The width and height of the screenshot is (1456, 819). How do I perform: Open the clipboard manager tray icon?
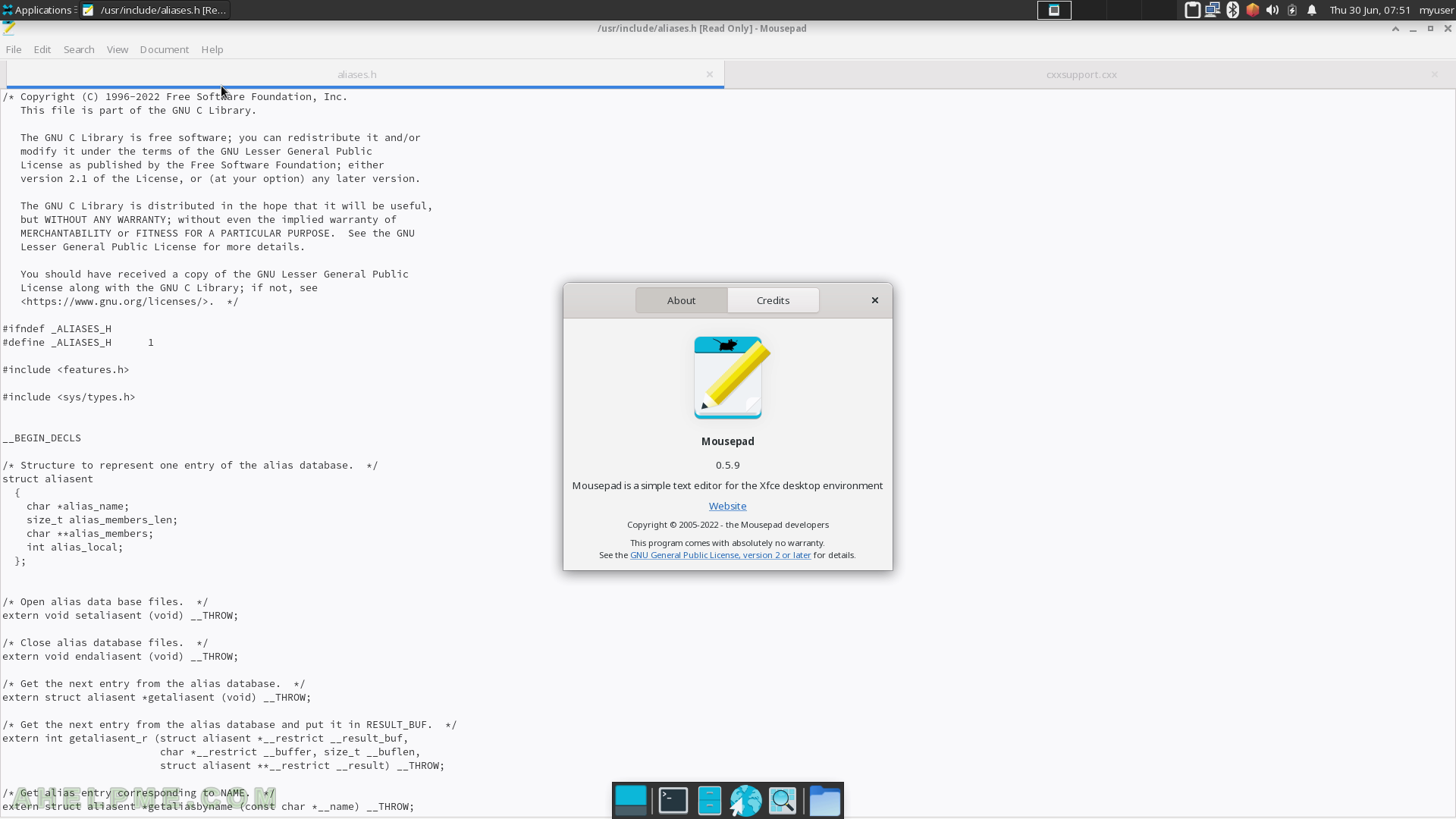click(x=1192, y=10)
